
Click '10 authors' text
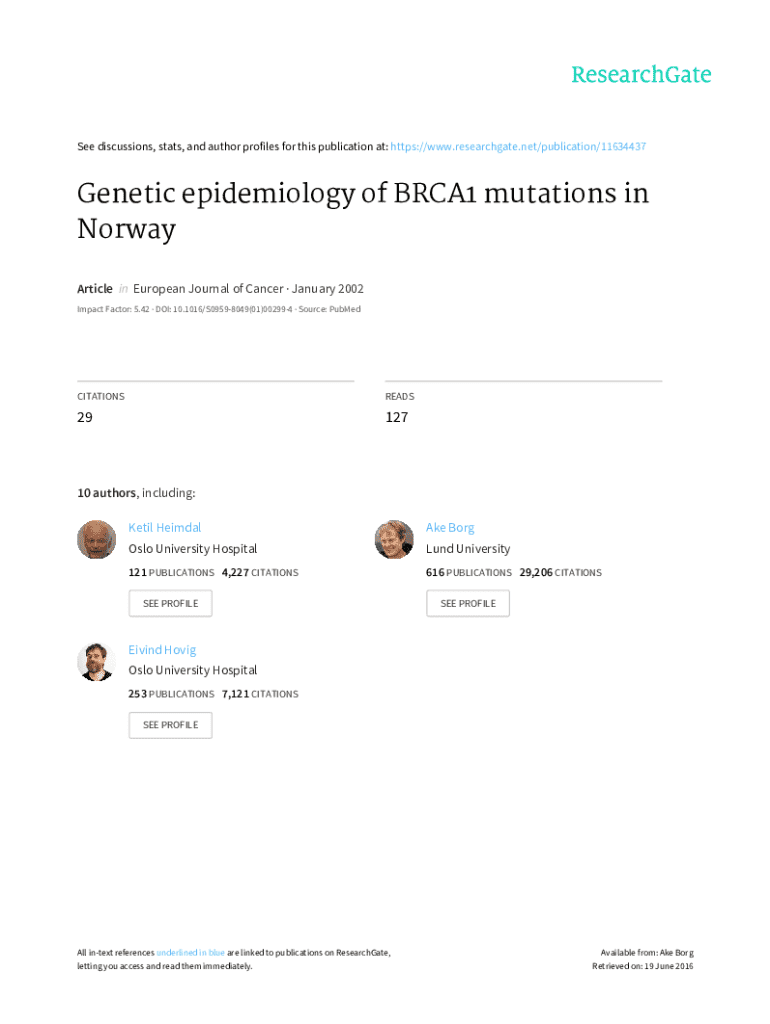coord(108,493)
